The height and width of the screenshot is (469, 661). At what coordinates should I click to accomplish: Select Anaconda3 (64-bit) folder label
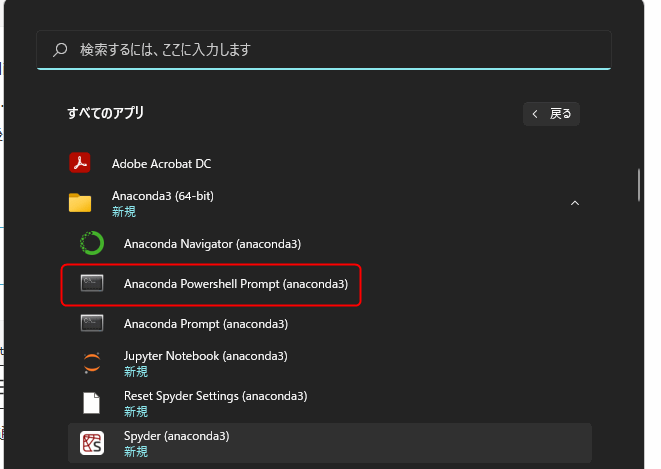coord(163,196)
